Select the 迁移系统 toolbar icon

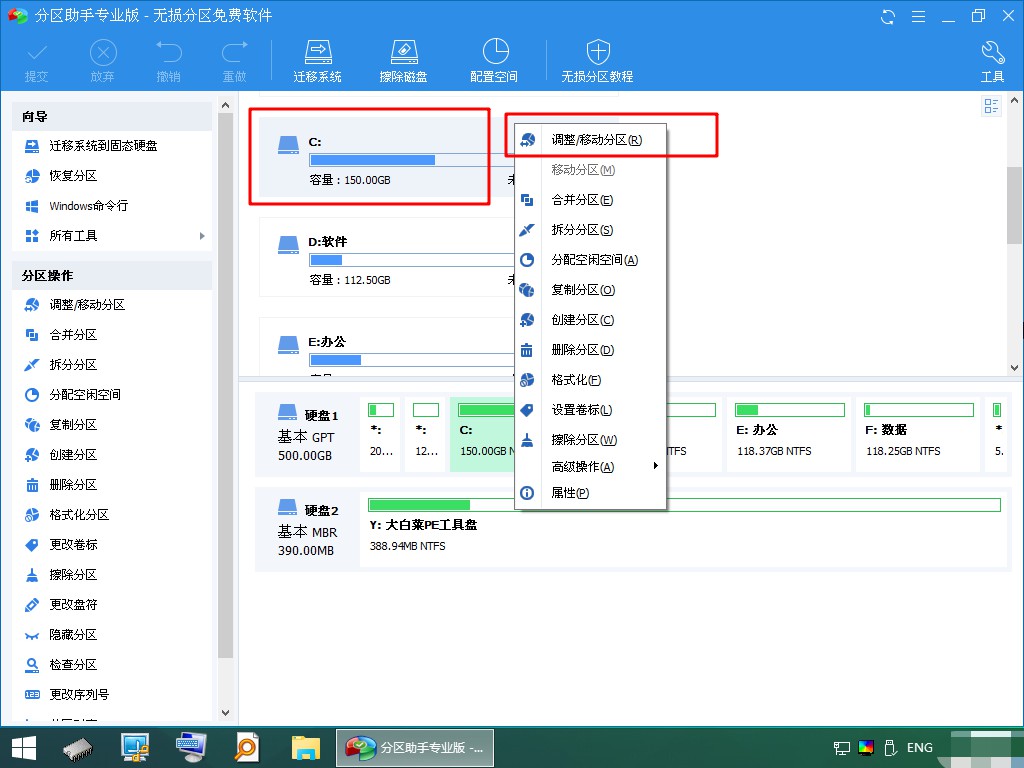(317, 57)
